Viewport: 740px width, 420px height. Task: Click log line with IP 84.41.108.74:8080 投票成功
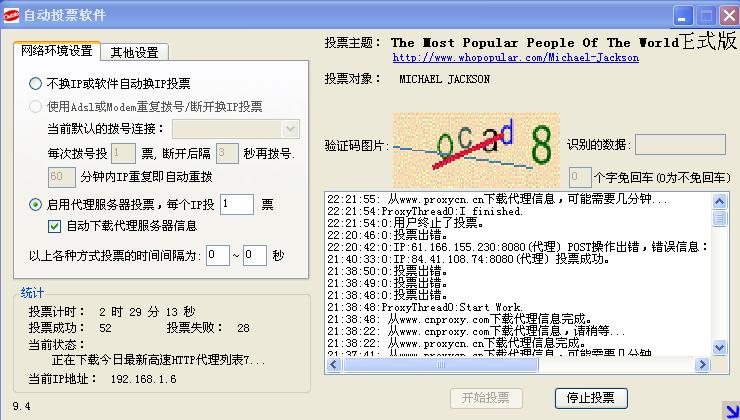[468, 259]
